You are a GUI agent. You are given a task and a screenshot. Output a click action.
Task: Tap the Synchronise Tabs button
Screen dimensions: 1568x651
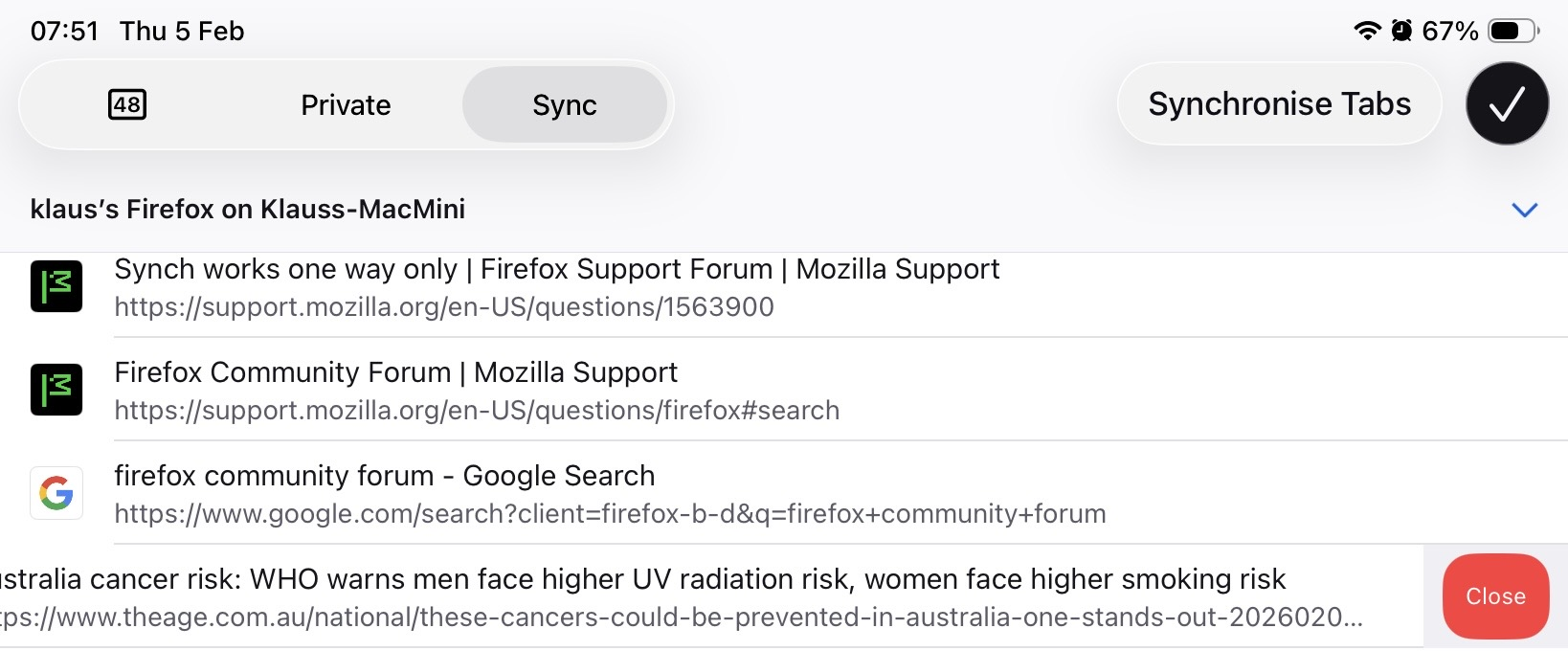[x=1279, y=104]
